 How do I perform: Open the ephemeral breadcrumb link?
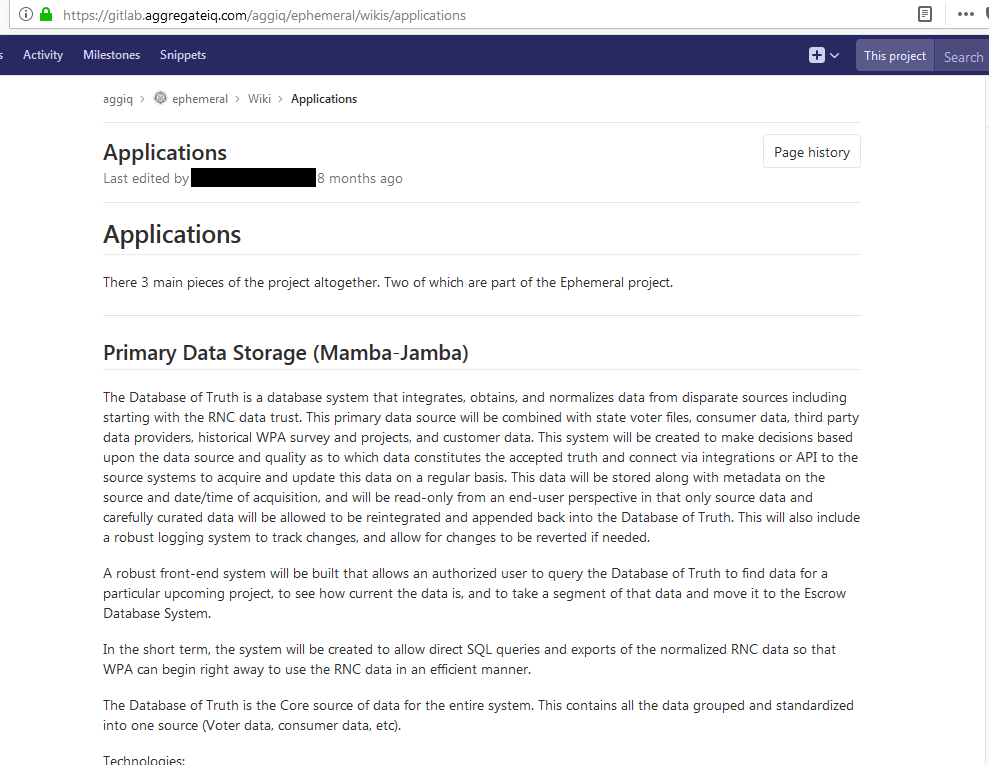[x=200, y=99]
